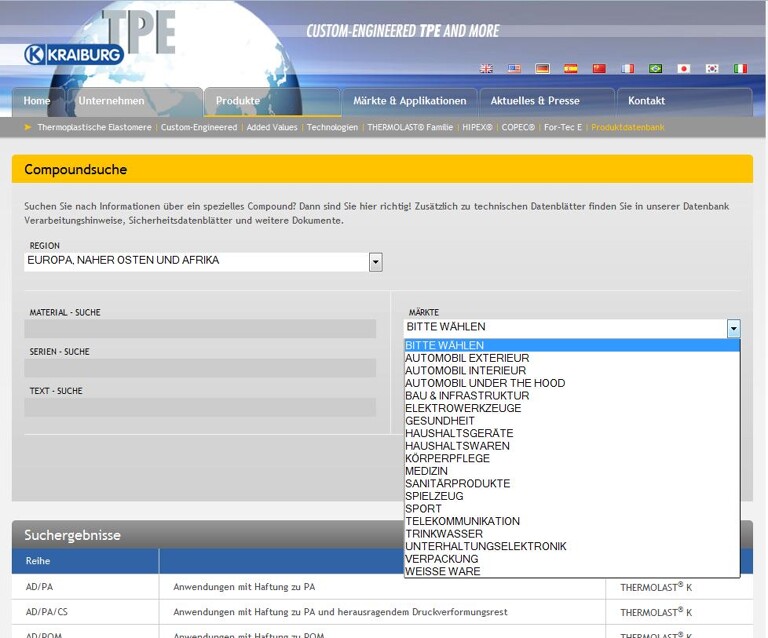Select the German flag language icon

coord(542,69)
